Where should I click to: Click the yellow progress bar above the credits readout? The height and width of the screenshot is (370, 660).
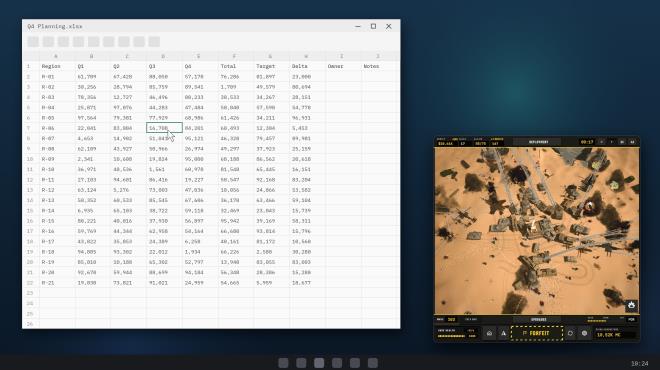click(597, 322)
